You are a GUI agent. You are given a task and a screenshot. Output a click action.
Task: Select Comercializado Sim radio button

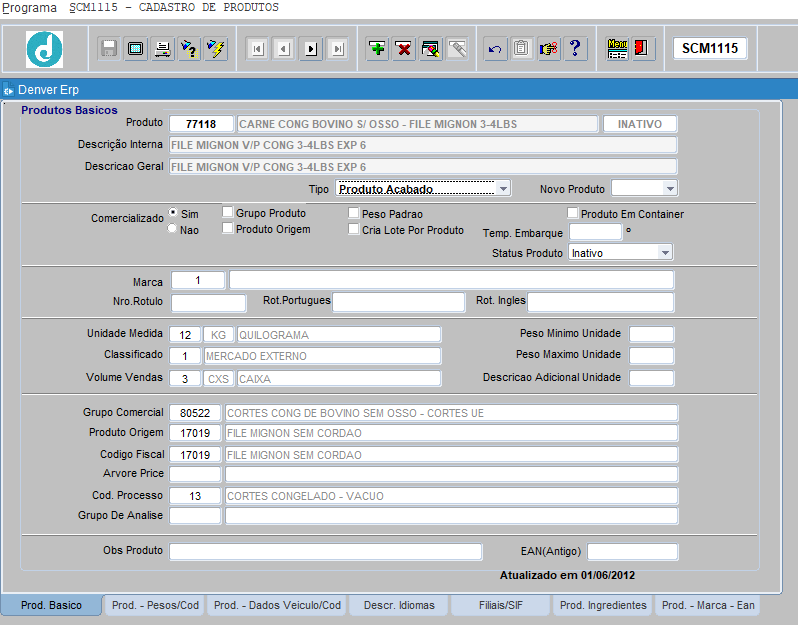coord(174,213)
